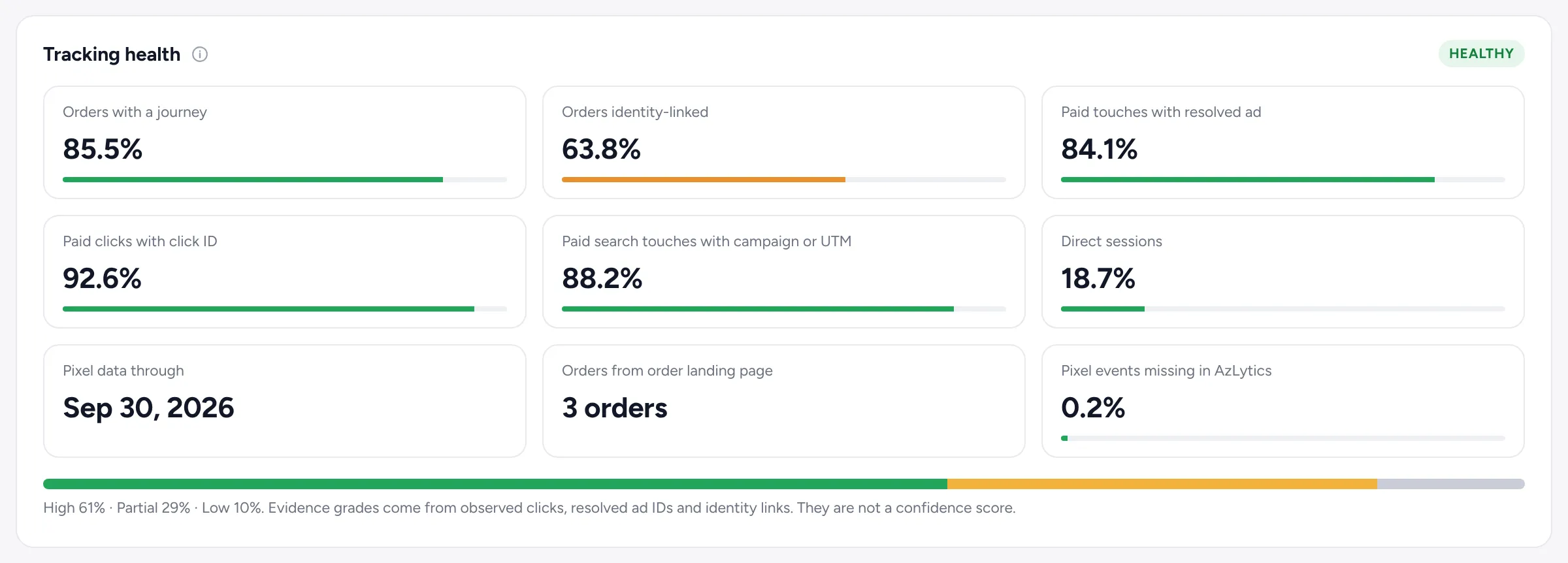Click the Pixel events missing progress bar

(x=1283, y=438)
